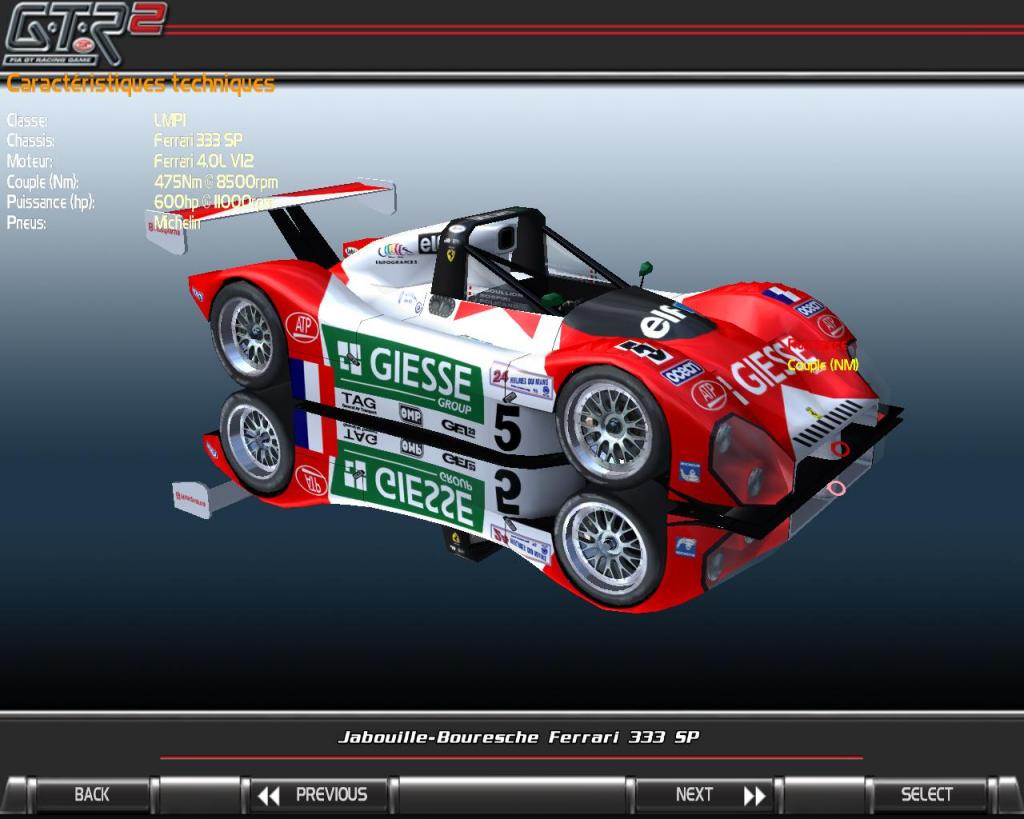This screenshot has width=1024, height=819.
Task: Click the 'Classe:' label
Action: (x=27, y=121)
